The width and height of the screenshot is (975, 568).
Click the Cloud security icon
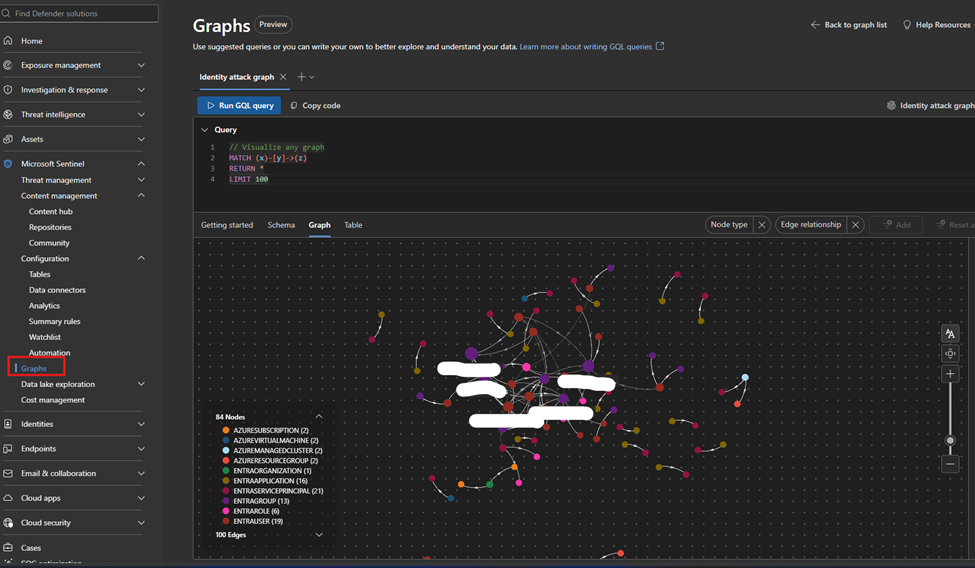coord(8,523)
